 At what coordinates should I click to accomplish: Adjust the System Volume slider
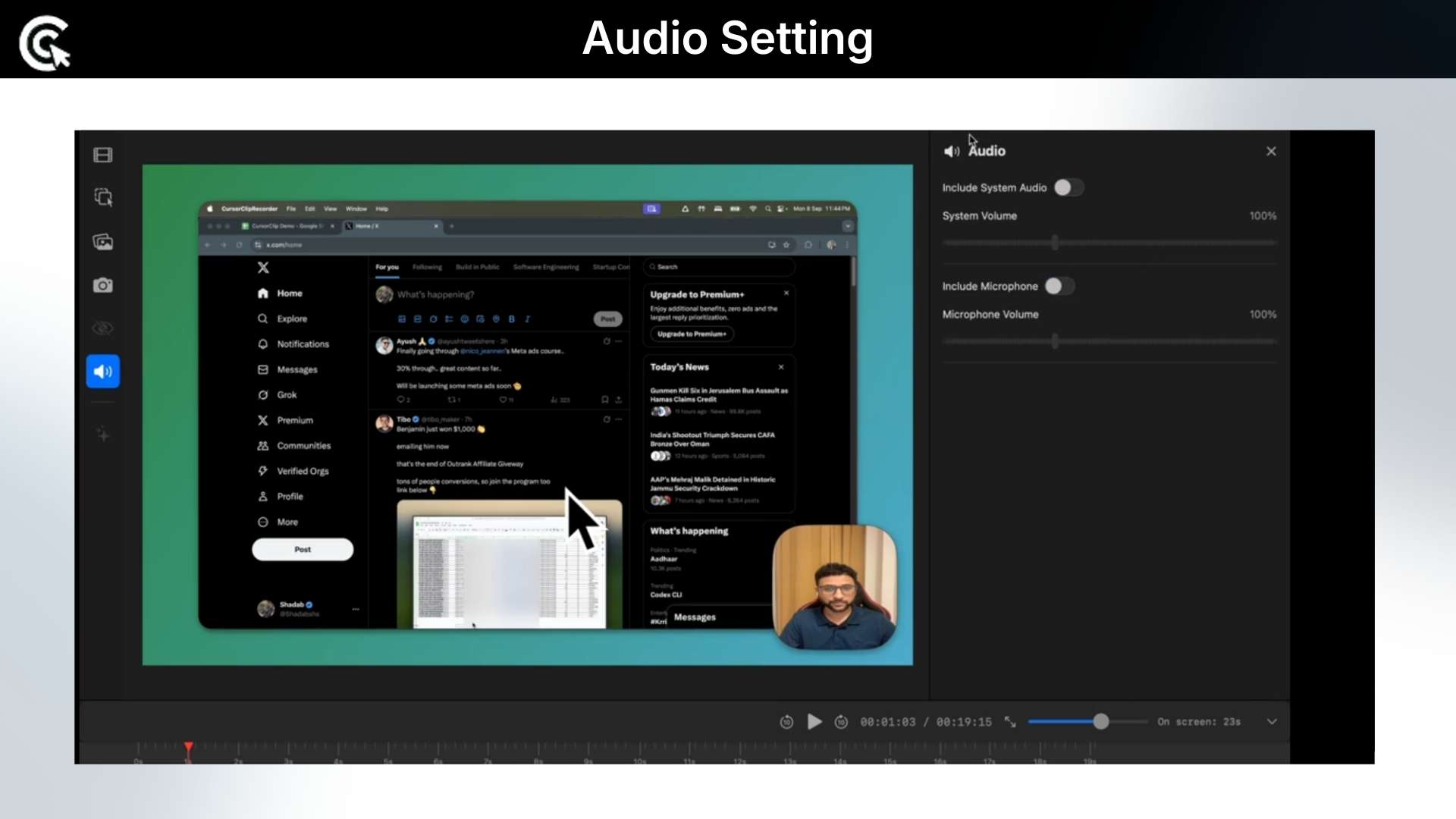[1055, 242]
